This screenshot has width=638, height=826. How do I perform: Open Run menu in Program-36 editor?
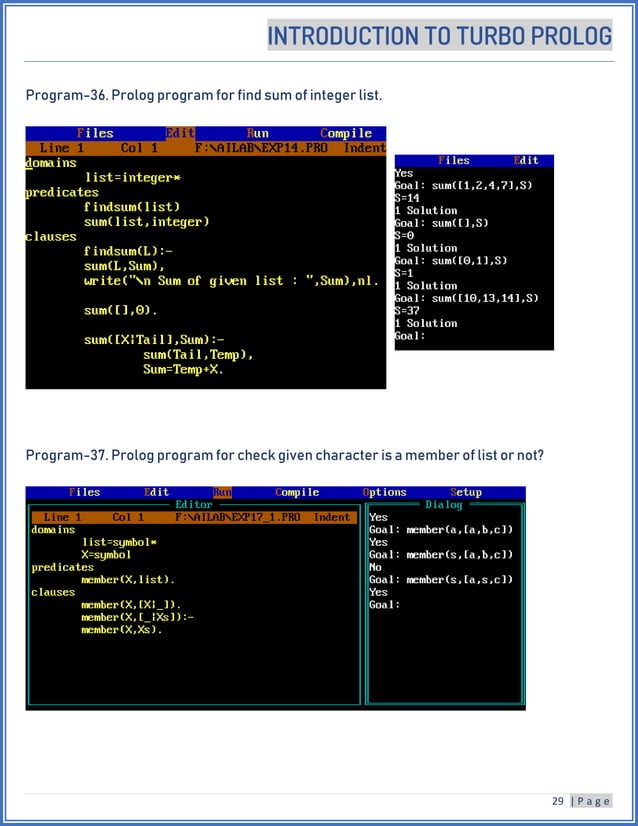[x=258, y=133]
